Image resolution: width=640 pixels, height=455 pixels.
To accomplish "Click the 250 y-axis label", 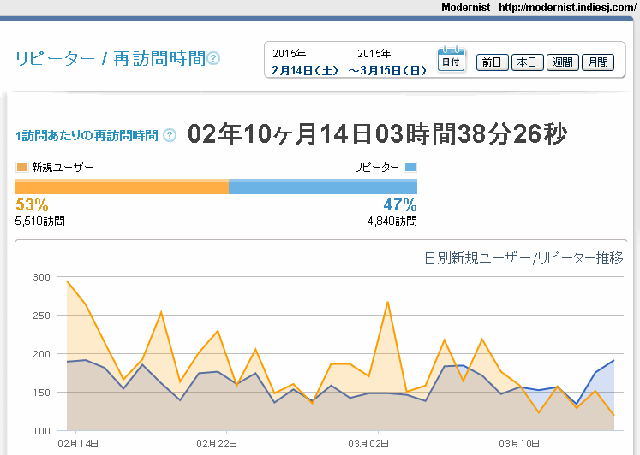I will 41,315.
